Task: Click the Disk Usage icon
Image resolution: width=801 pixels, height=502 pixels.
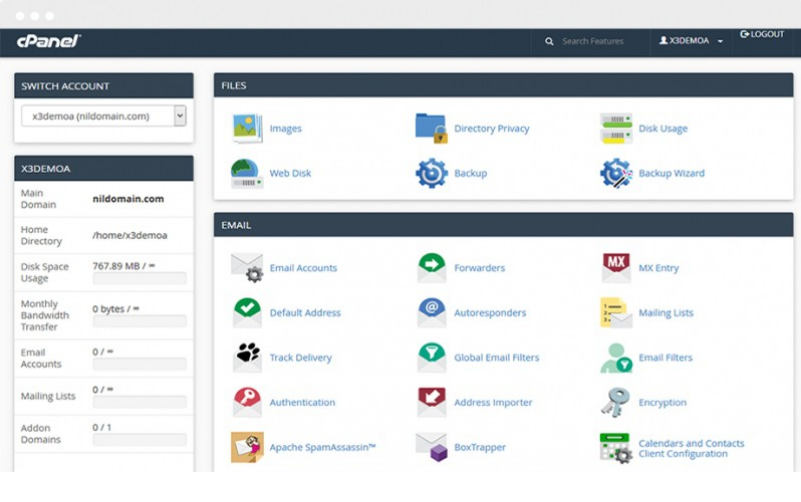Action: tap(616, 128)
